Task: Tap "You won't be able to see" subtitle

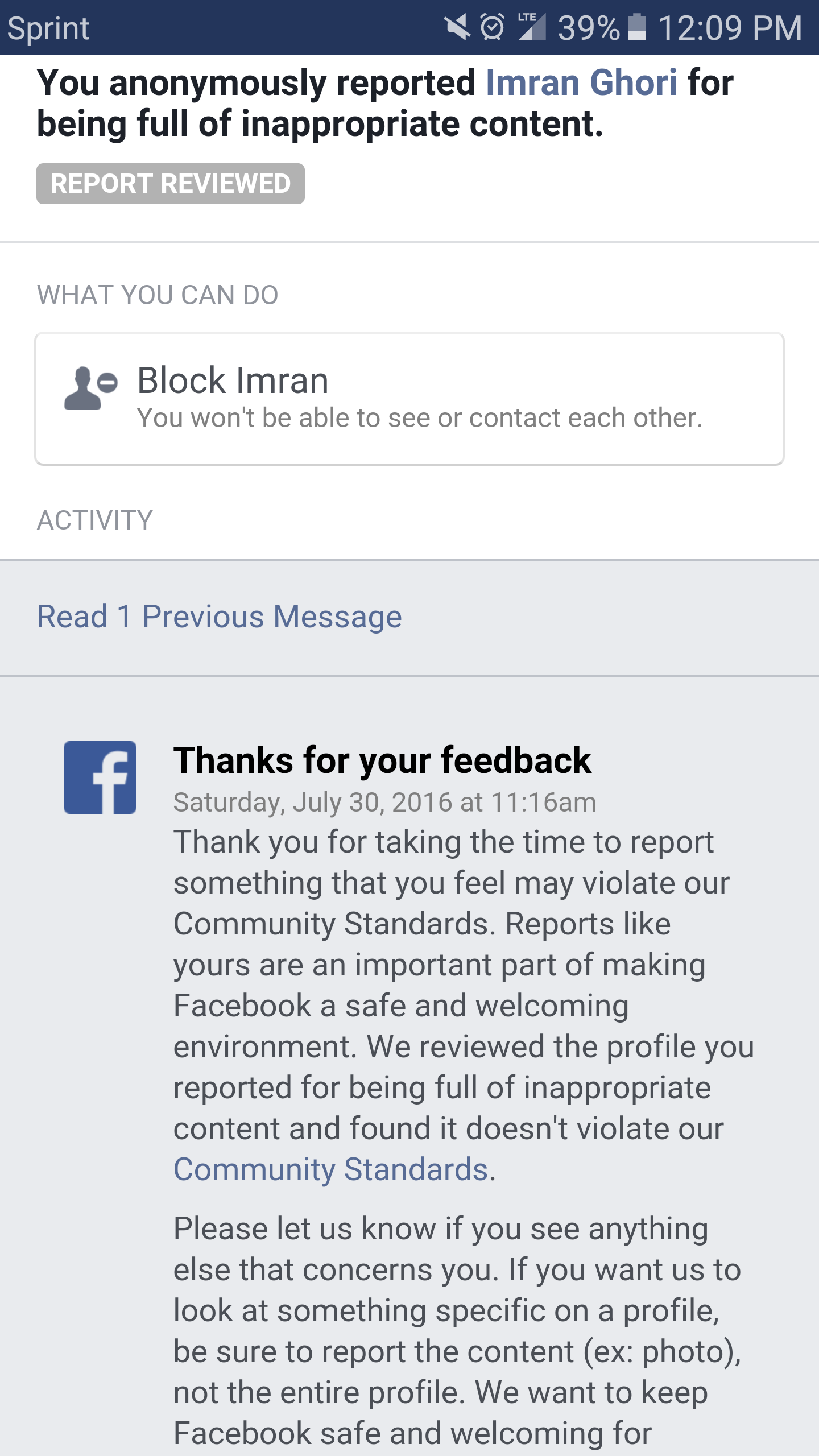Action: (x=420, y=418)
